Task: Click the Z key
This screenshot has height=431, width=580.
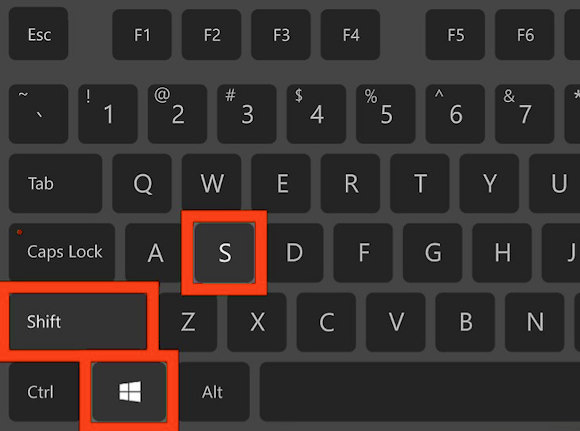Action: (x=188, y=322)
